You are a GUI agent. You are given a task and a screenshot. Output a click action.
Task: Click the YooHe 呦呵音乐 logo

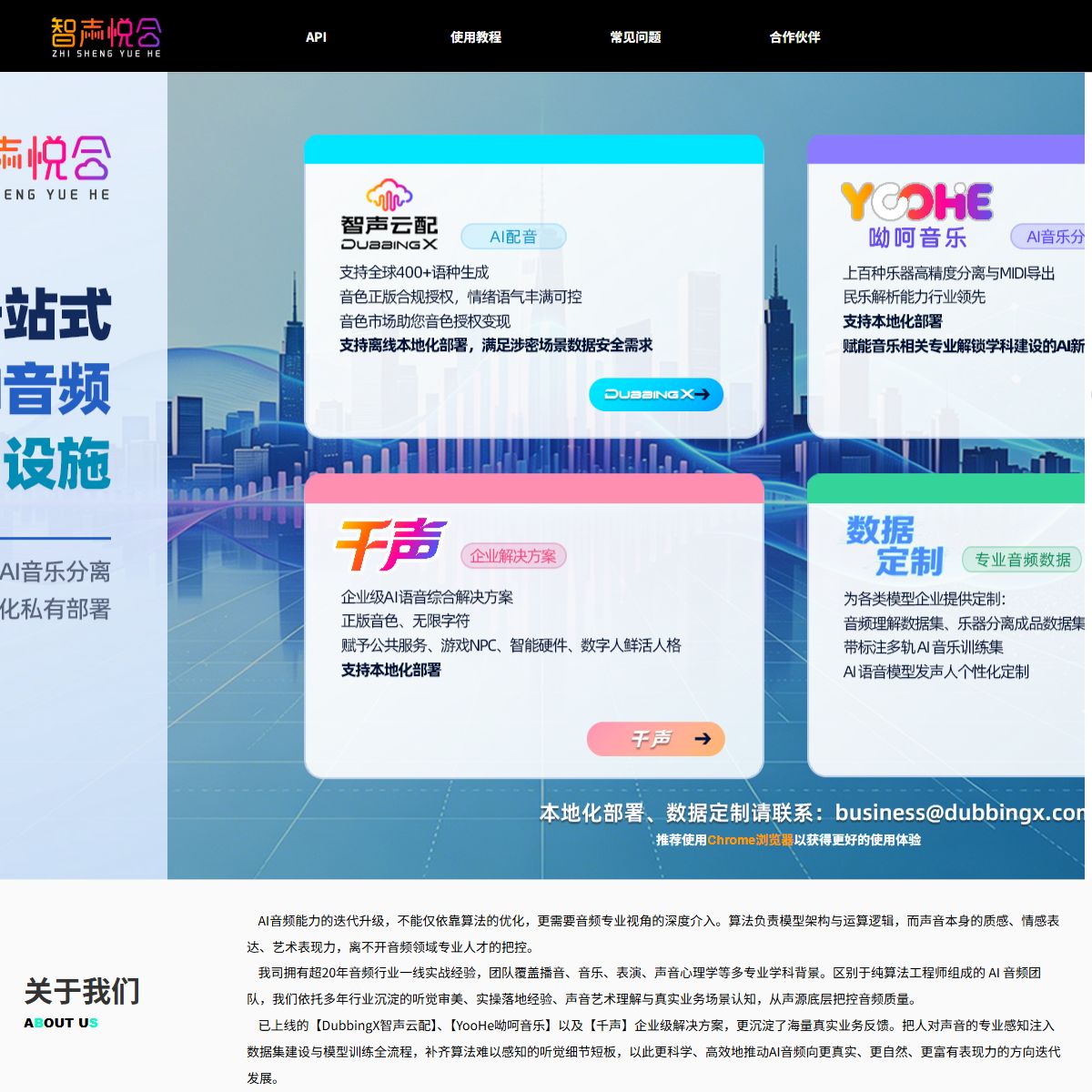tap(916, 216)
